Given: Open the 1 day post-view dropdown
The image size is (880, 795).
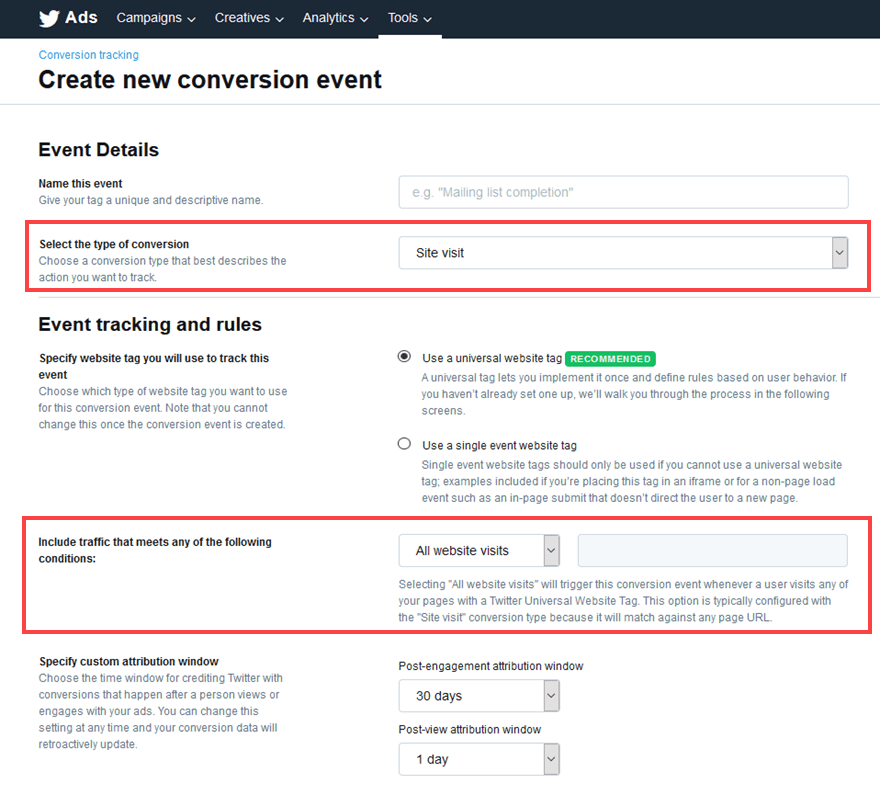Looking at the screenshot, I should click(470, 759).
